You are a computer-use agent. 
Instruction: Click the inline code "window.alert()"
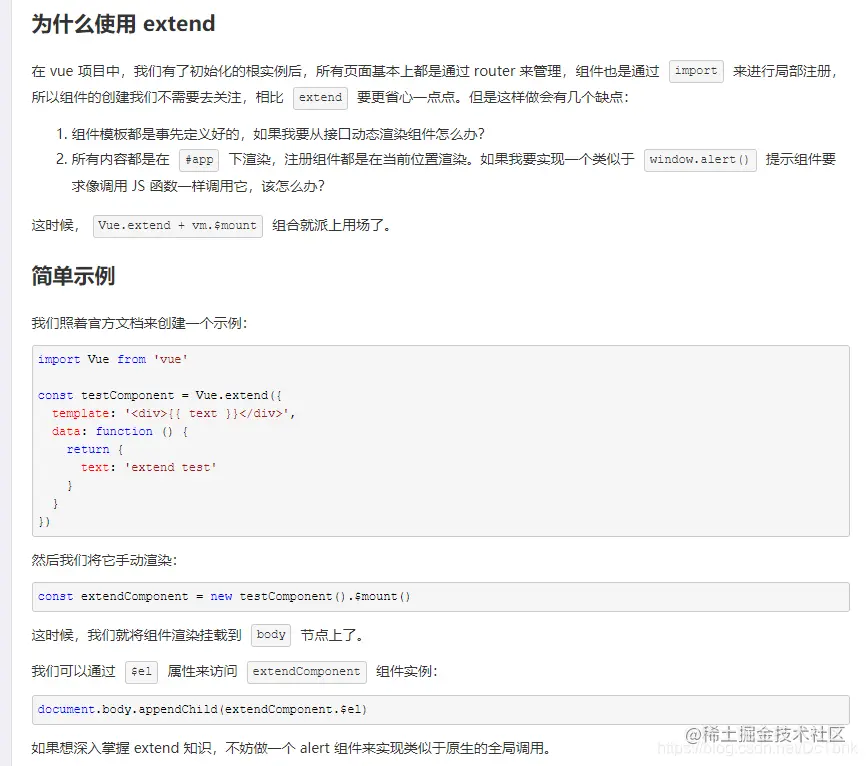[x=700, y=160]
